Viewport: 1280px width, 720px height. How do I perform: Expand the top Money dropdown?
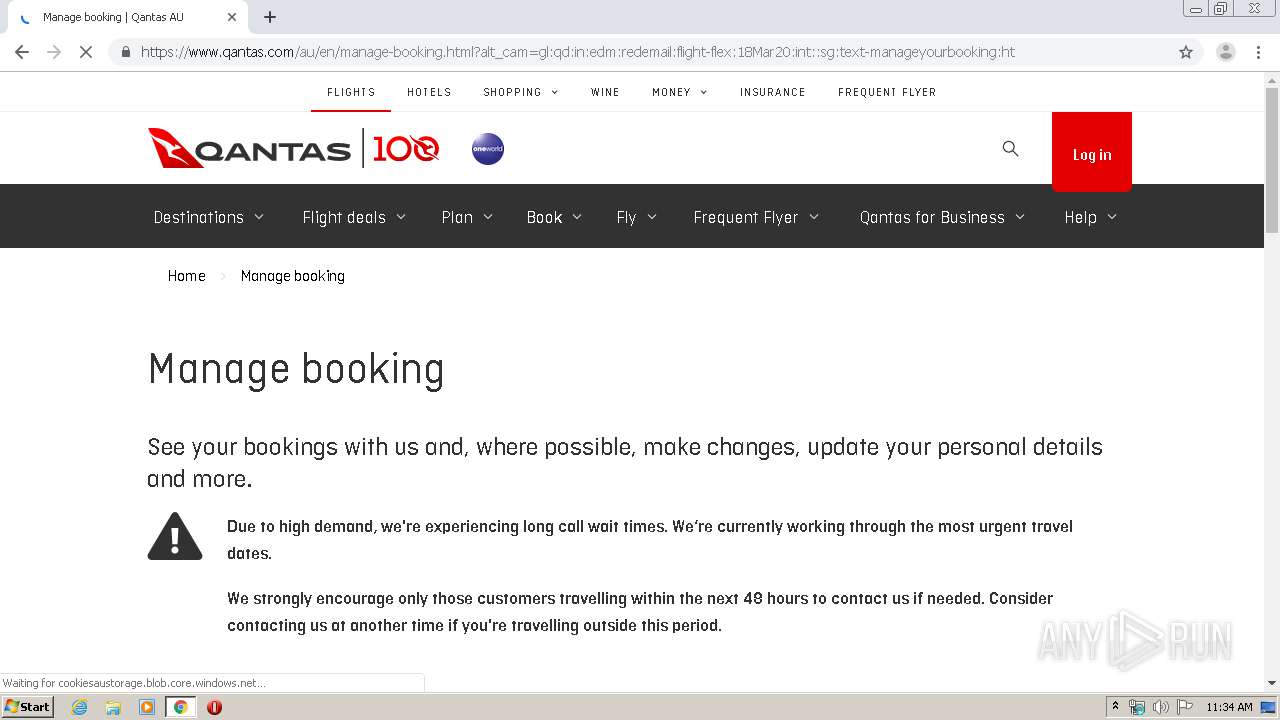pyautogui.click(x=680, y=92)
